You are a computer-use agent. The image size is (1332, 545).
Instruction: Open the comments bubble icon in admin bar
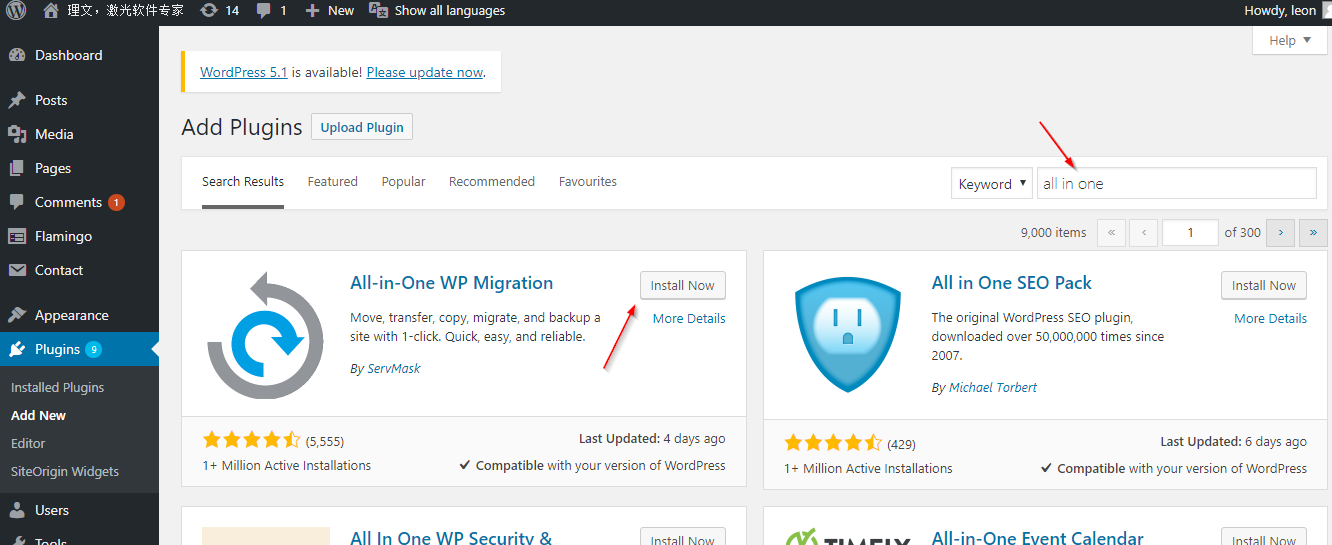click(263, 11)
